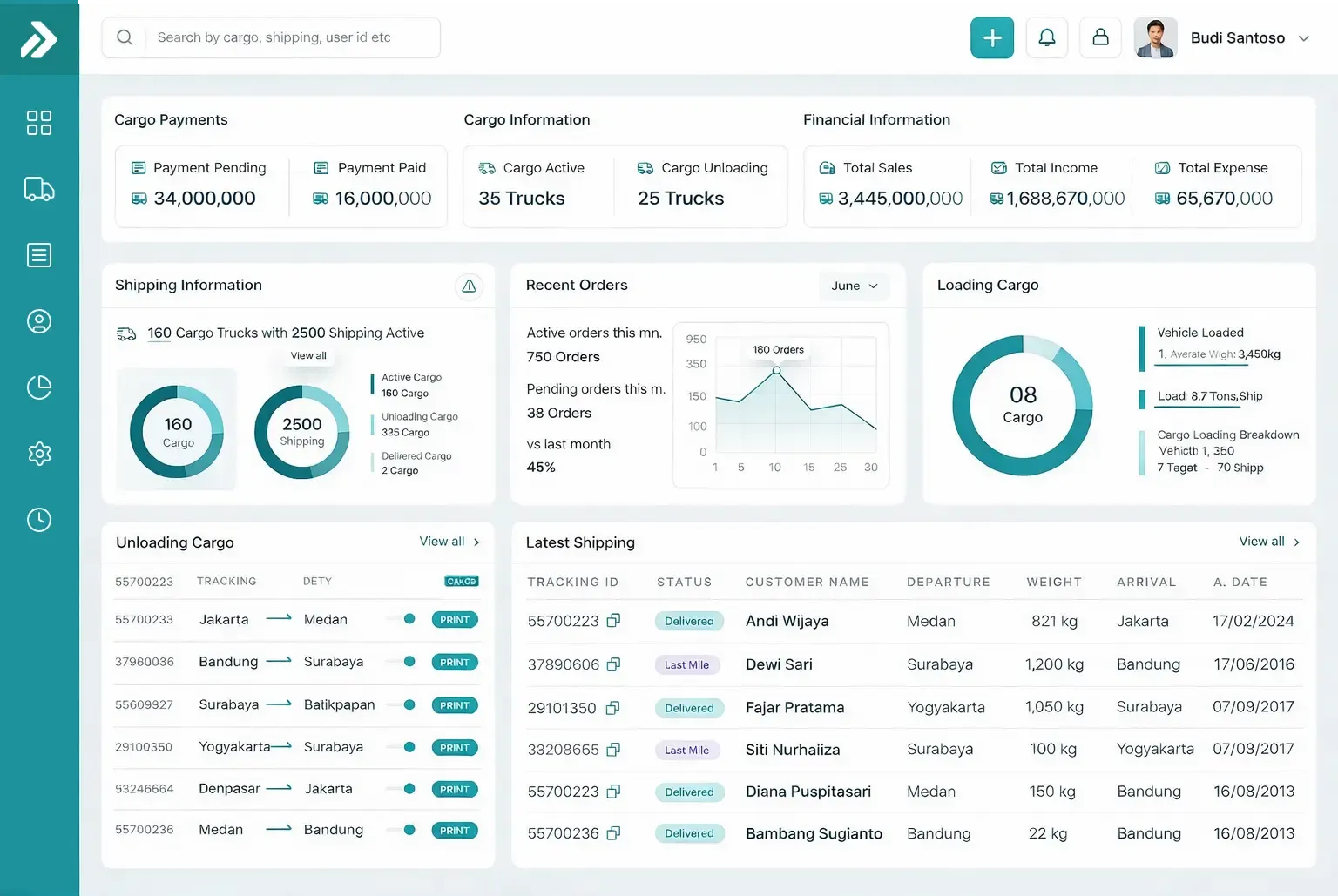The width and height of the screenshot is (1338, 896).
Task: Click the pie chart analytics sidebar icon
Action: [39, 387]
